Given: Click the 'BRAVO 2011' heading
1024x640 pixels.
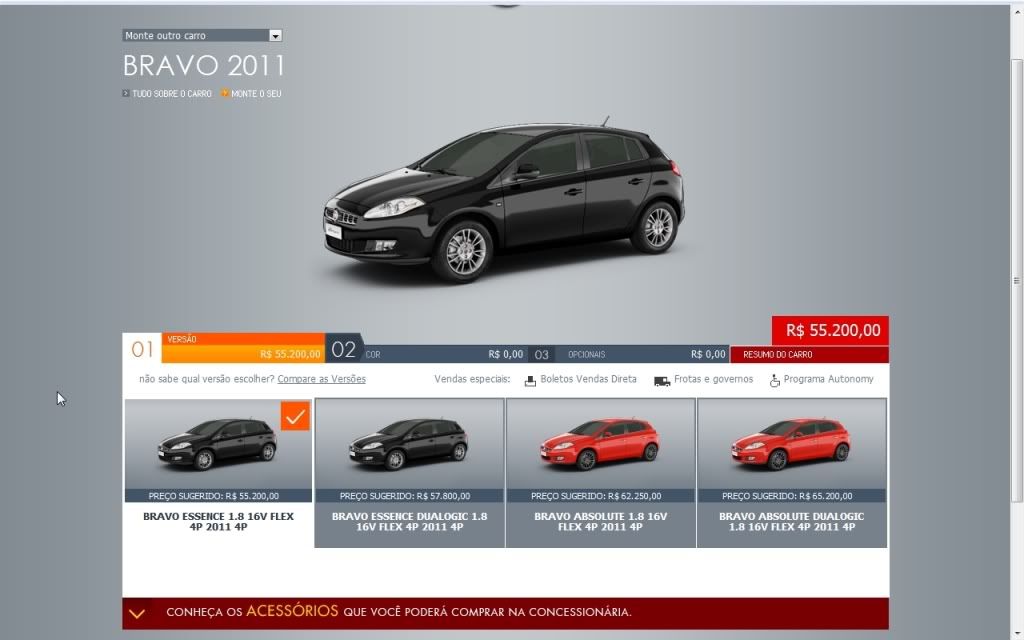Looking at the screenshot, I should pos(204,66).
